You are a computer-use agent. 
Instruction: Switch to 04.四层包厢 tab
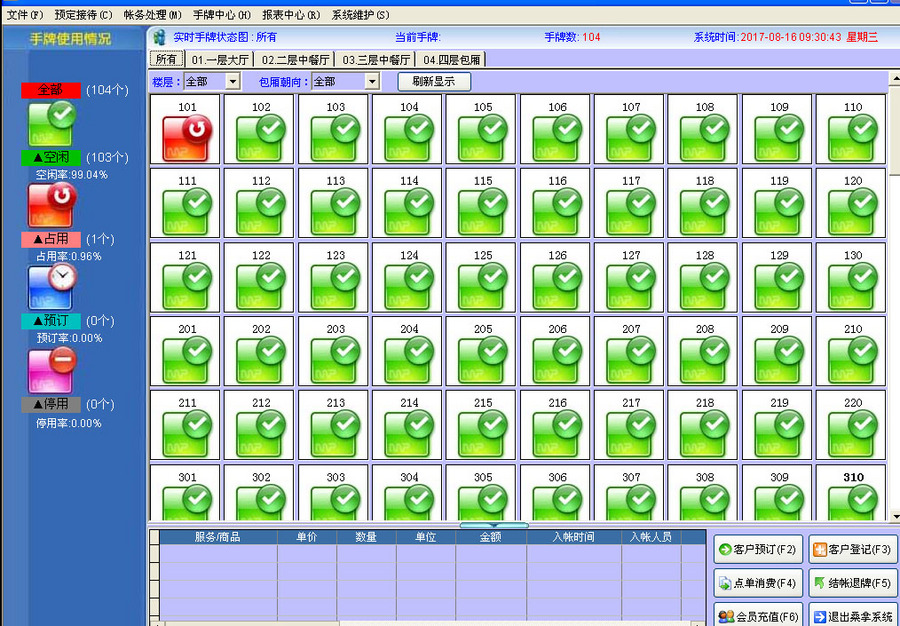(x=451, y=60)
